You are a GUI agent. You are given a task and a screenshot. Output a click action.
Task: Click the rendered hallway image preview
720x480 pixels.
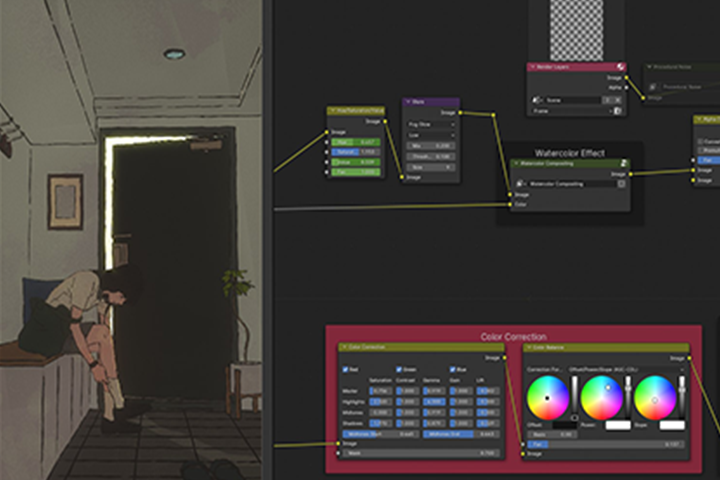point(131,240)
